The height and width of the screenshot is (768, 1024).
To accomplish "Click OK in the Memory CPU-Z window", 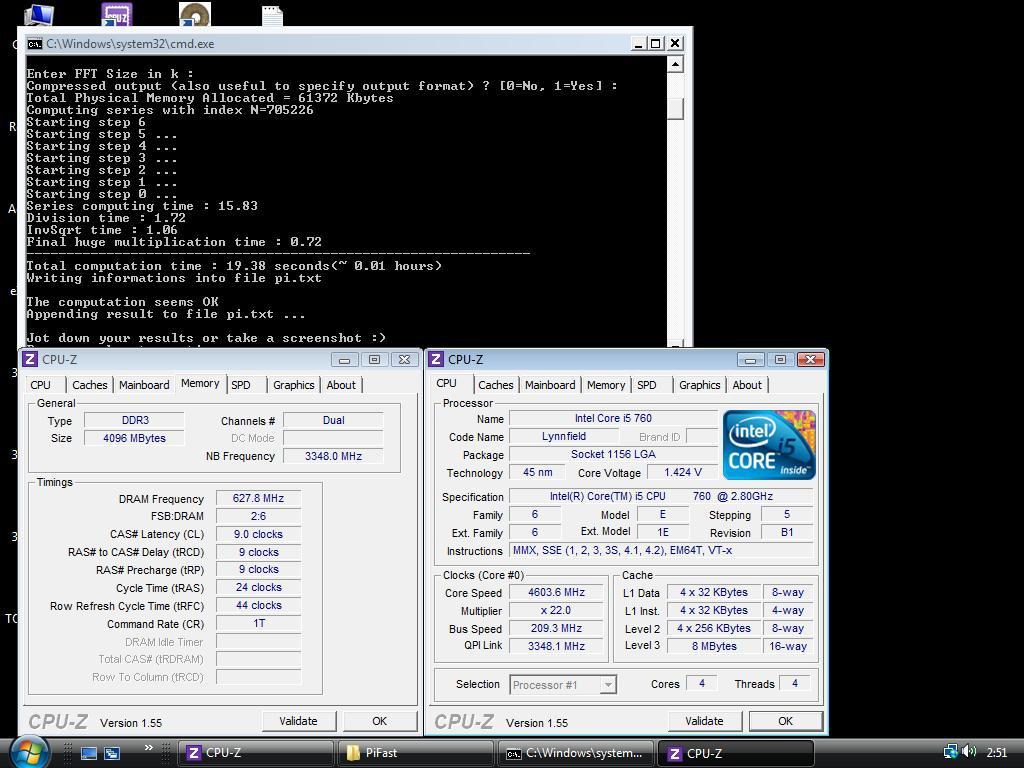I will tap(379, 721).
